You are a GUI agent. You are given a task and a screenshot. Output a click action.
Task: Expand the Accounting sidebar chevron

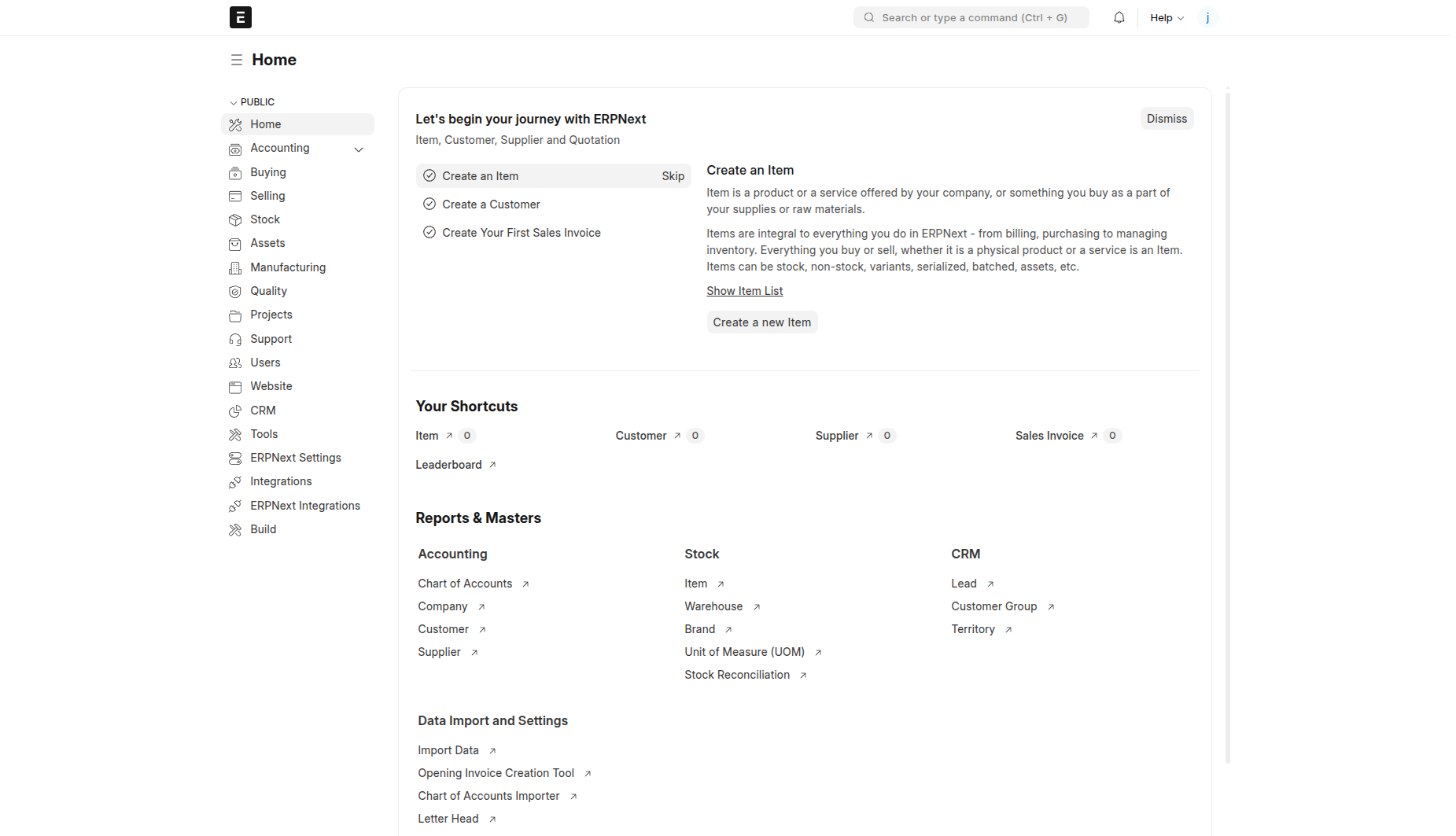[359, 149]
